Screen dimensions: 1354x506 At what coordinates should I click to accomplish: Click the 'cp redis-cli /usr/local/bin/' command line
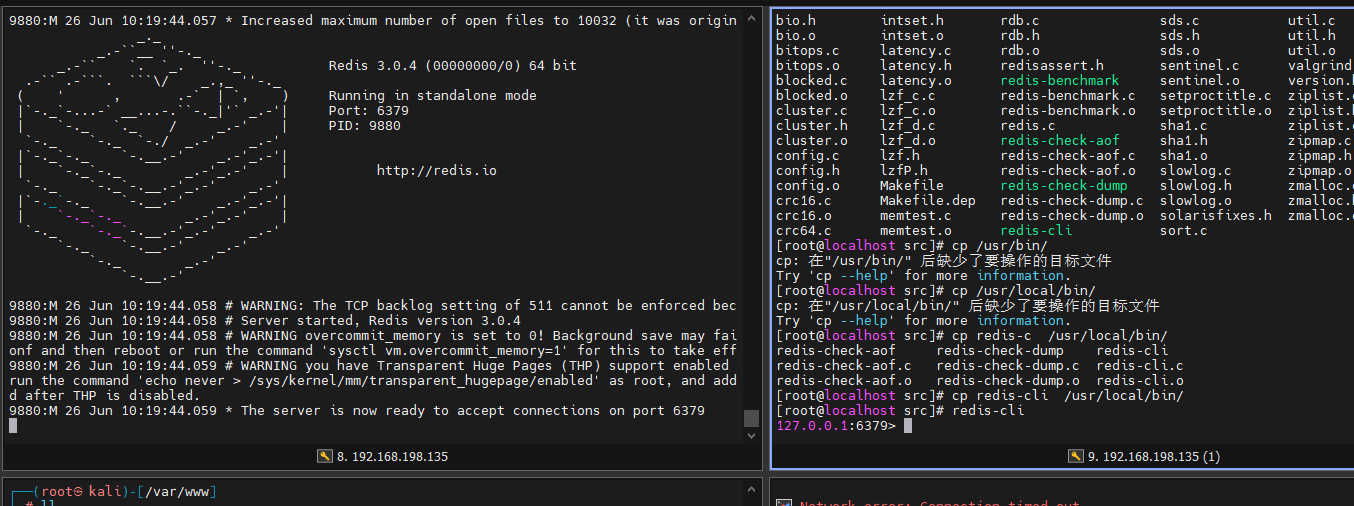point(980,396)
